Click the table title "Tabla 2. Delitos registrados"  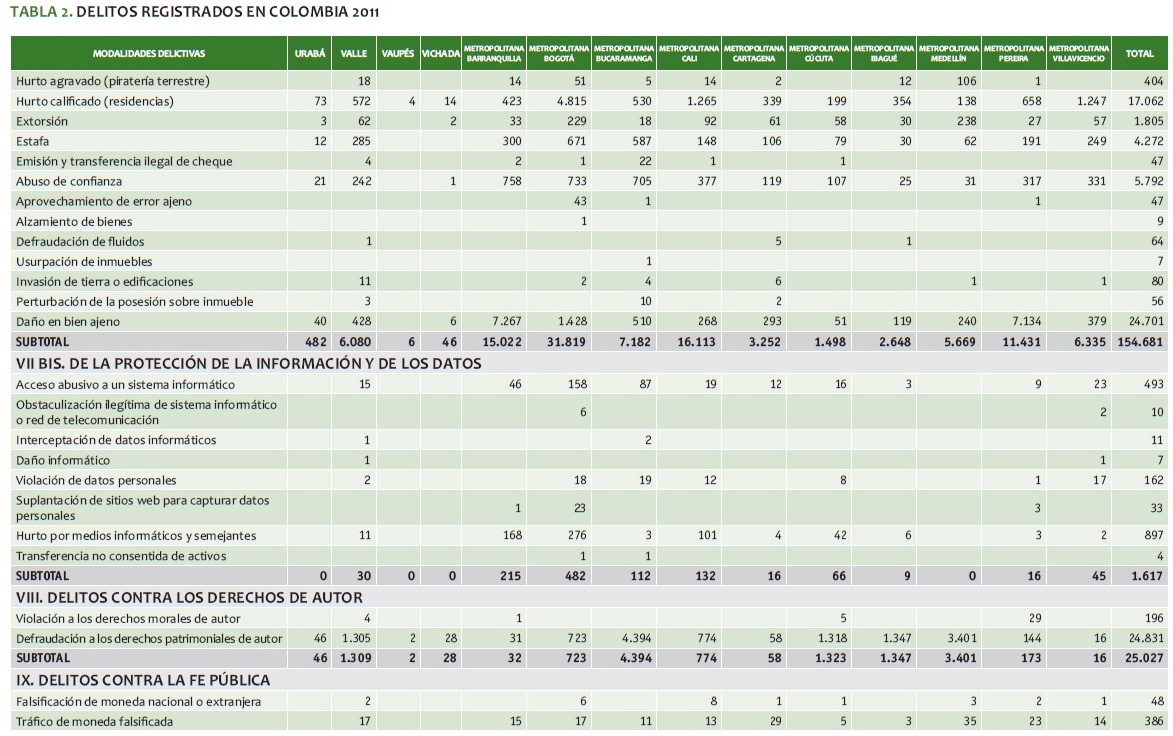(194, 12)
